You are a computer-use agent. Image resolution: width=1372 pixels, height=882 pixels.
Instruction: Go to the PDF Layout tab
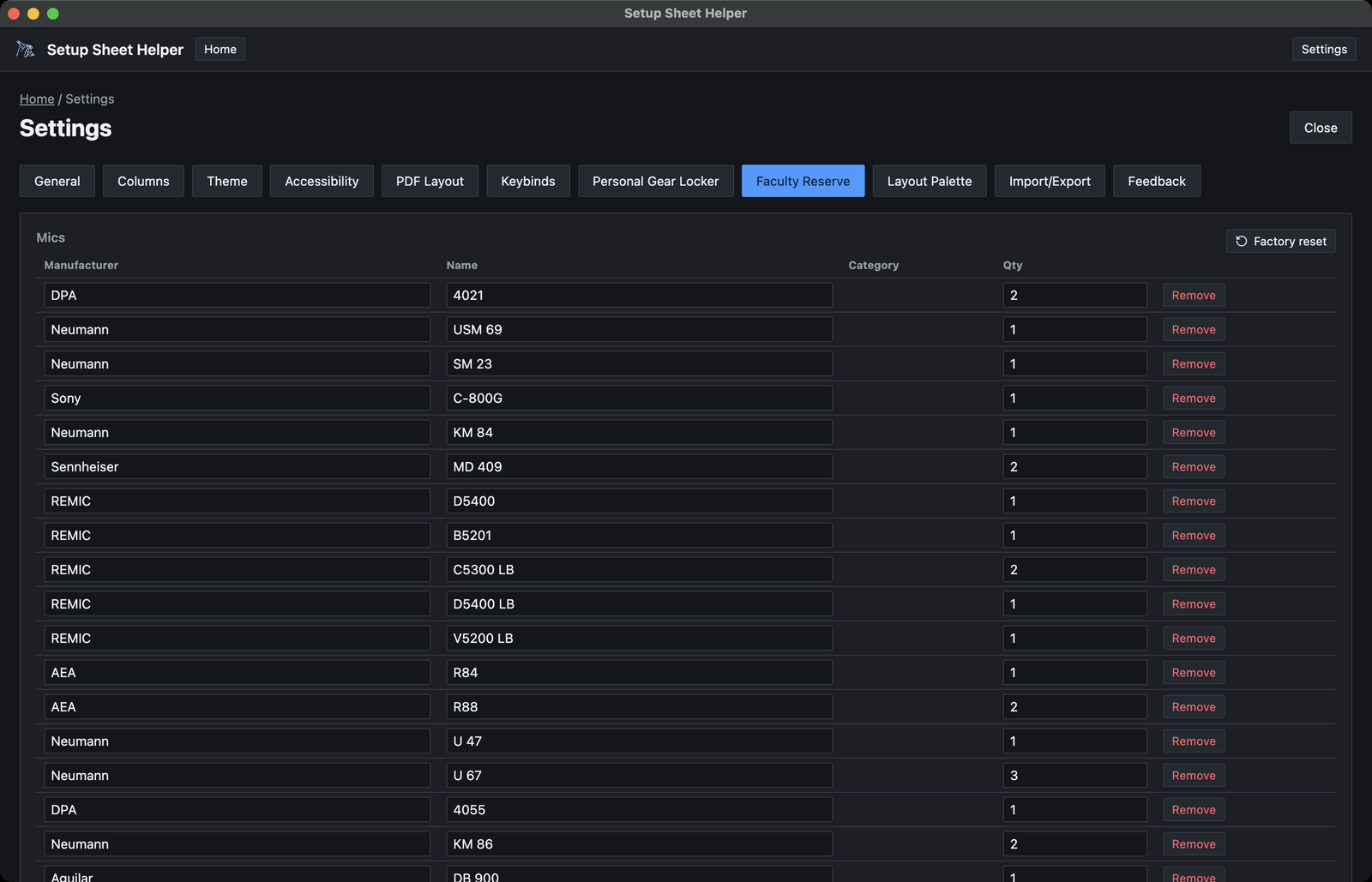point(430,181)
